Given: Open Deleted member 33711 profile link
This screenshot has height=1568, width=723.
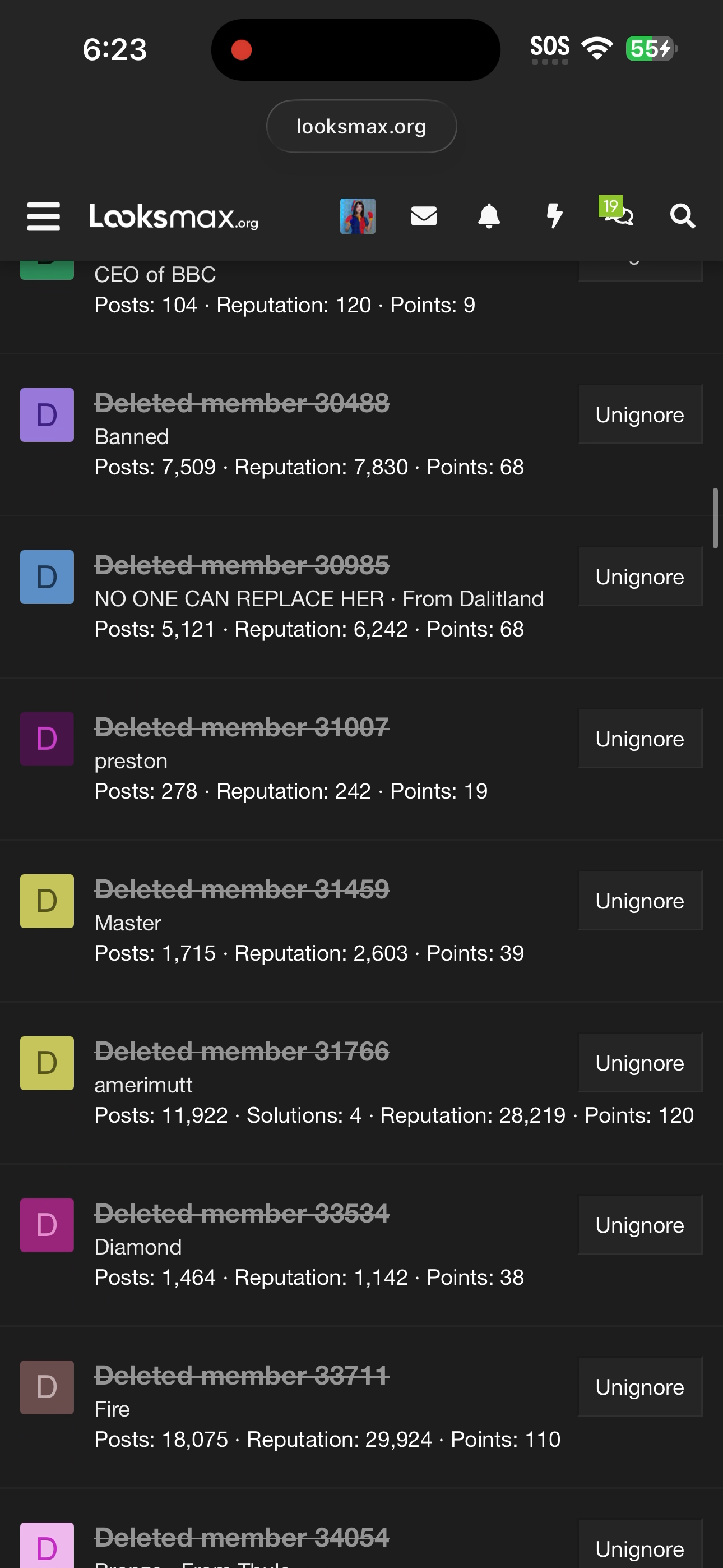Looking at the screenshot, I should coord(242,1375).
